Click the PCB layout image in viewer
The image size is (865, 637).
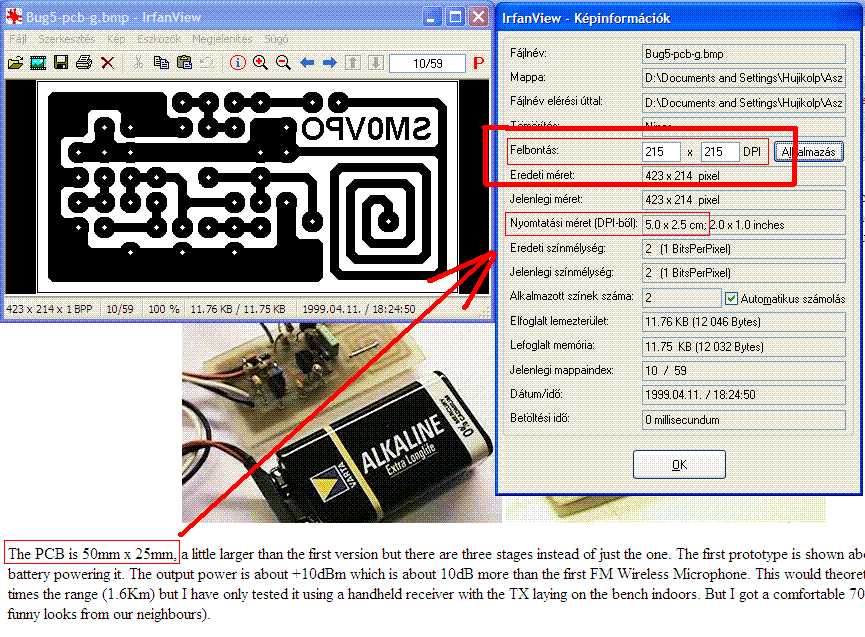point(247,187)
